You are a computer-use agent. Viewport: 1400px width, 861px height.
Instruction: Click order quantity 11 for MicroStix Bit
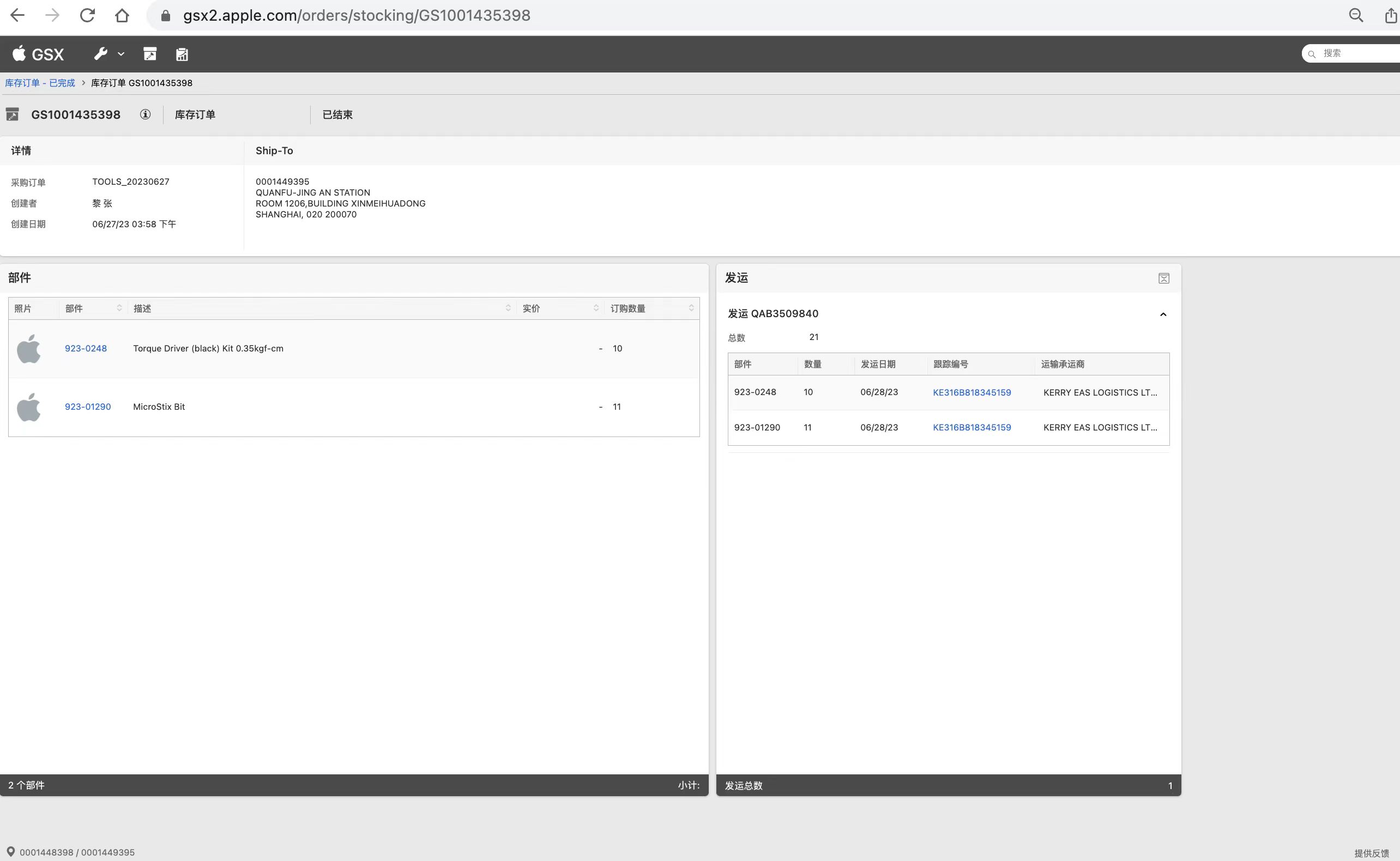(x=617, y=407)
